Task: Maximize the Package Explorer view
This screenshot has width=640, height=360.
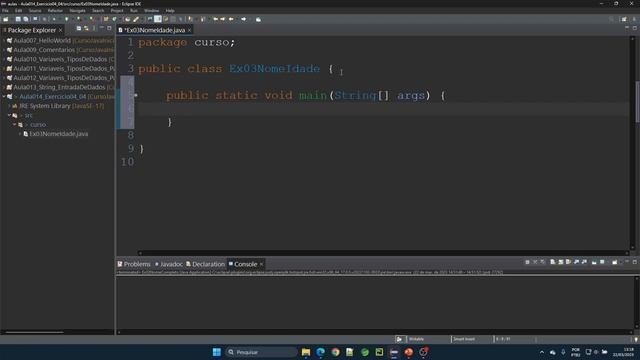Action: (109, 29)
